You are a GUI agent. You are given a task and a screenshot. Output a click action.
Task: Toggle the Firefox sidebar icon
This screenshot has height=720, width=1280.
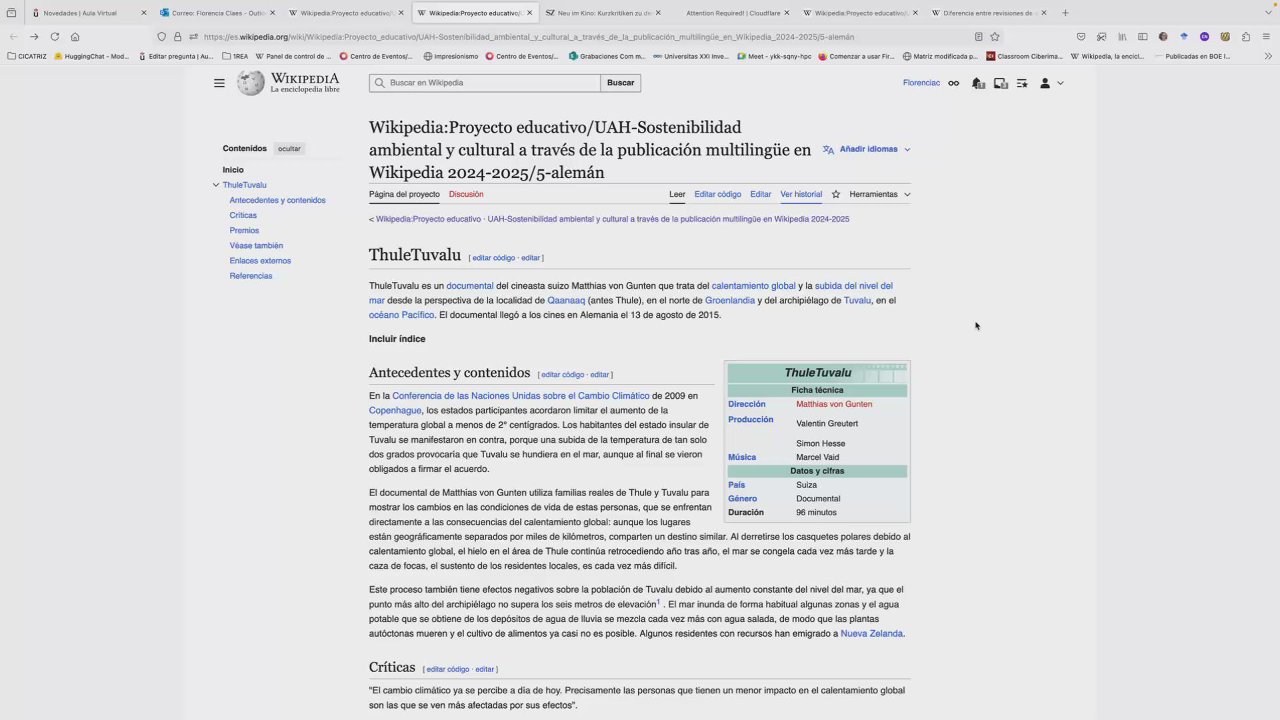(1142, 37)
